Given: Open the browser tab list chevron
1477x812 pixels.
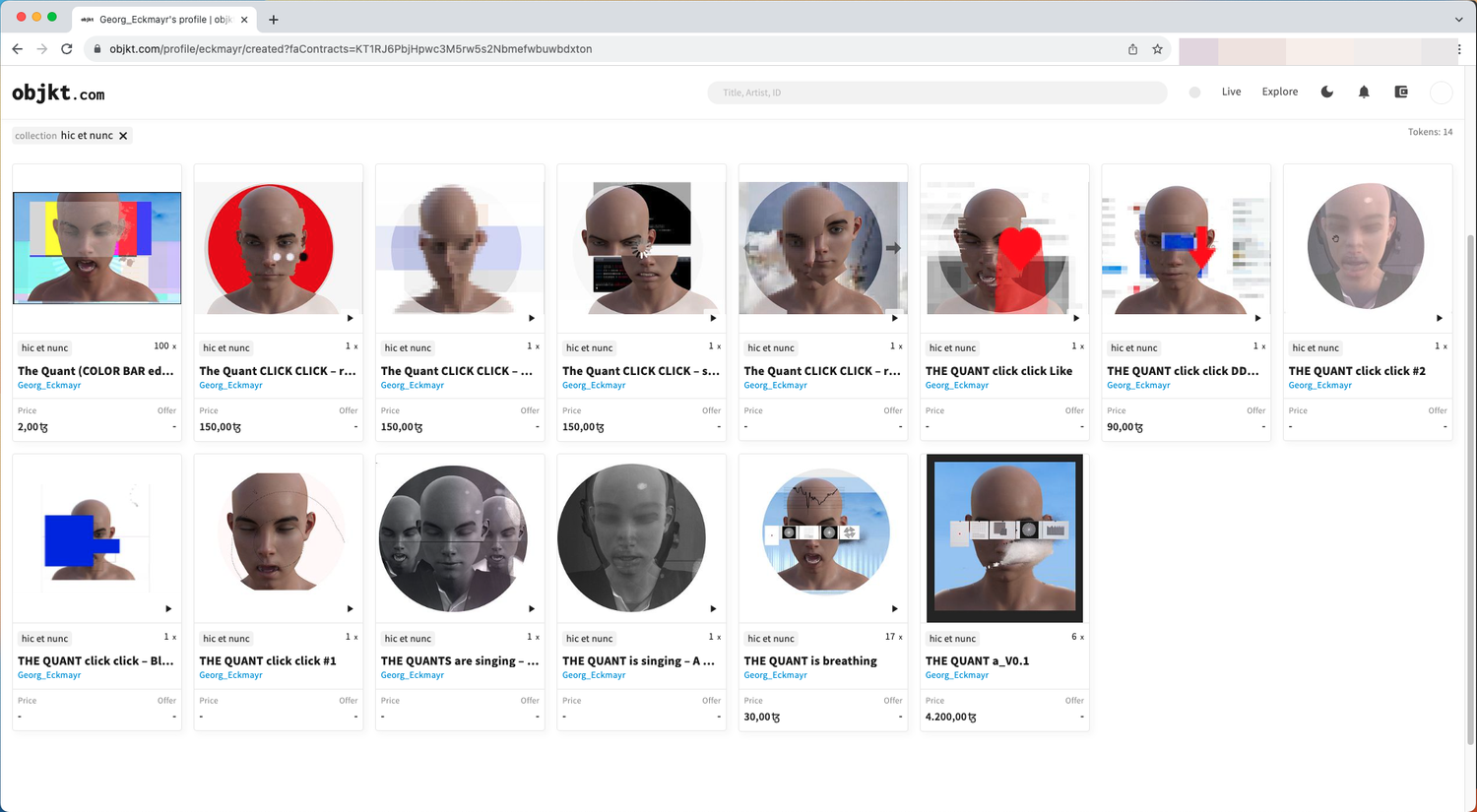Looking at the screenshot, I should click(1458, 19).
